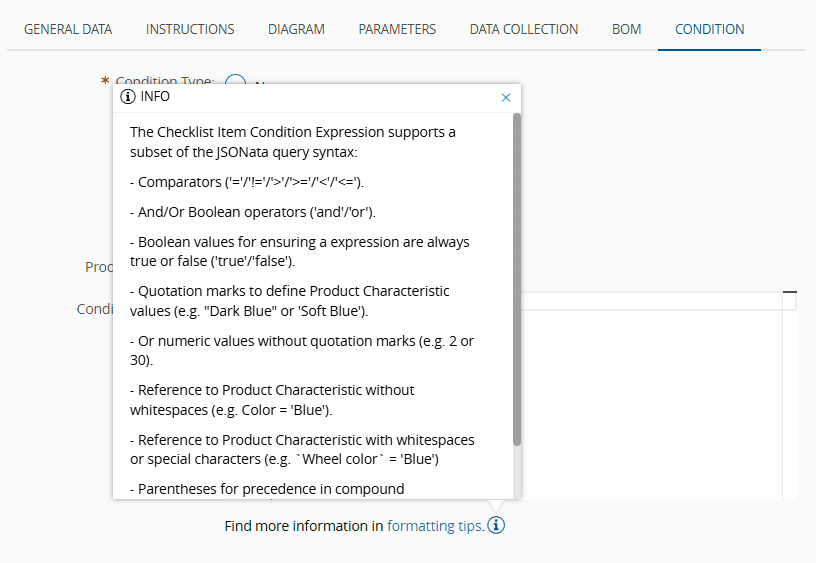This screenshot has height=563, width=816.
Task: Click the info icon in INFO popup header
Action: (128, 97)
